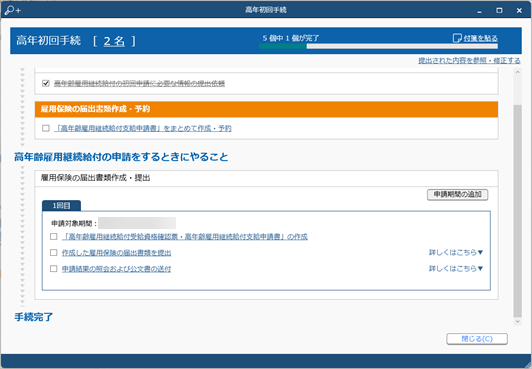Select the 1回目 tab
Viewport: 532px width, 369px height.
[x=61, y=206]
